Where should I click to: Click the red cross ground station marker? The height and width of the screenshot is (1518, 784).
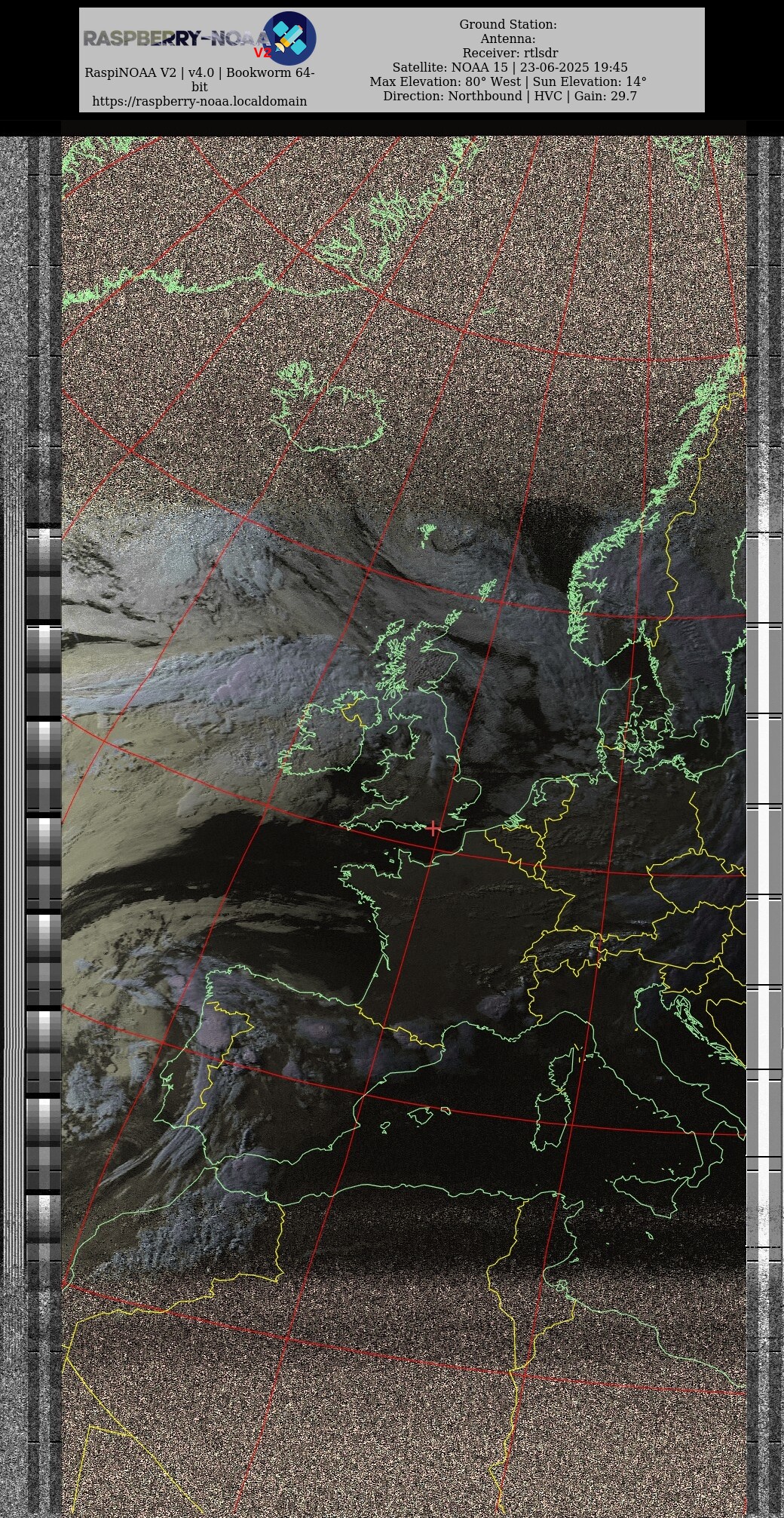[x=433, y=828]
